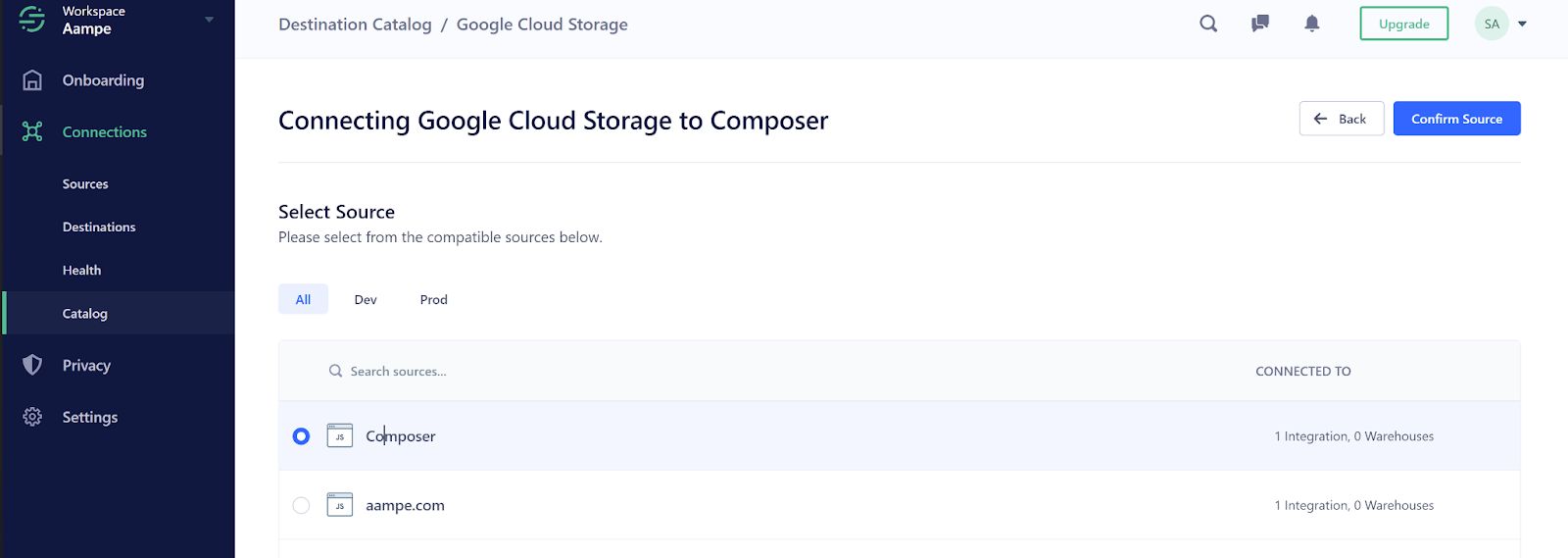Click the Confirm Source button
The height and width of the screenshot is (558, 1568).
(1456, 119)
